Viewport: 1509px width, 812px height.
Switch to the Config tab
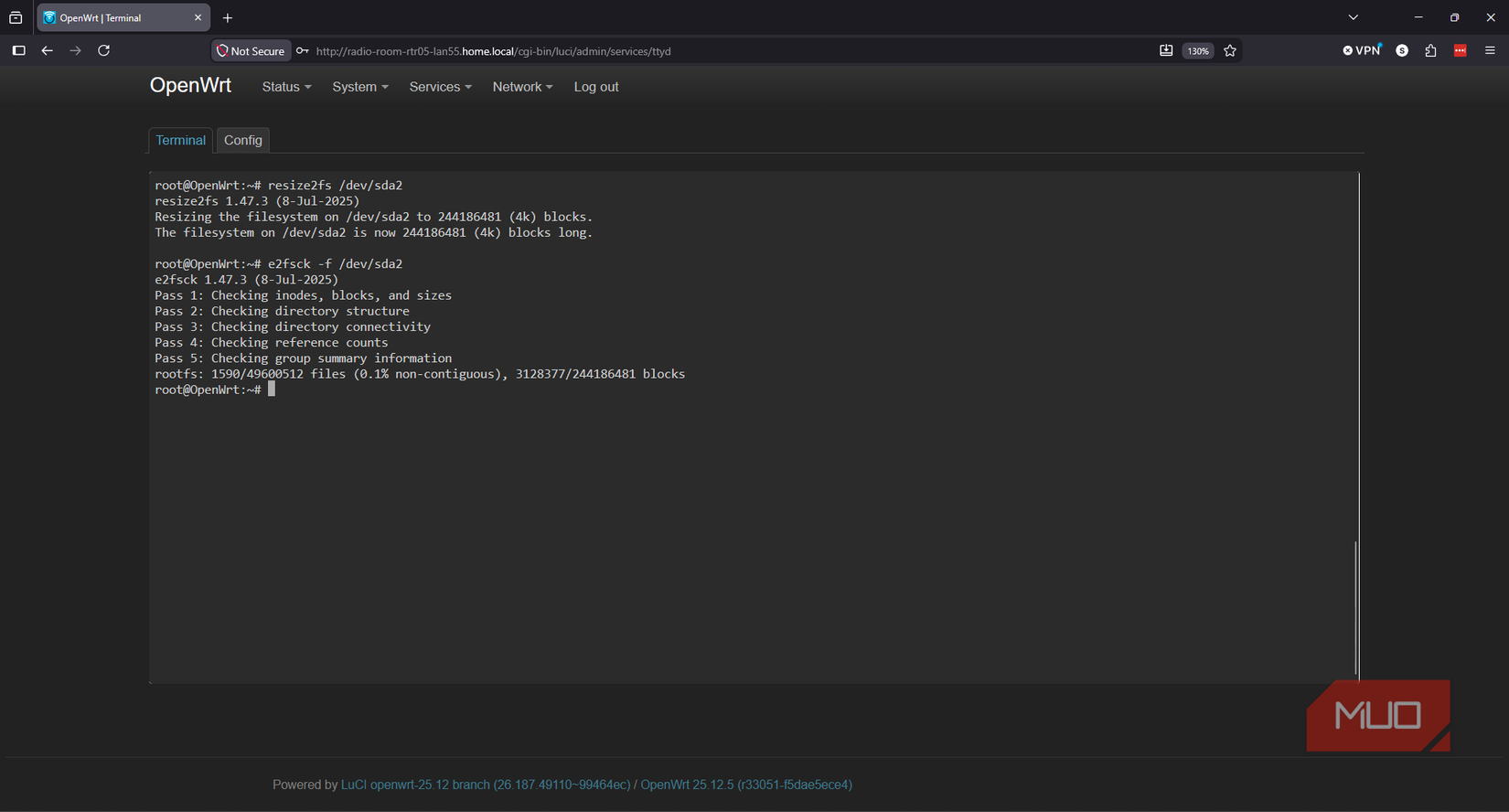click(243, 140)
